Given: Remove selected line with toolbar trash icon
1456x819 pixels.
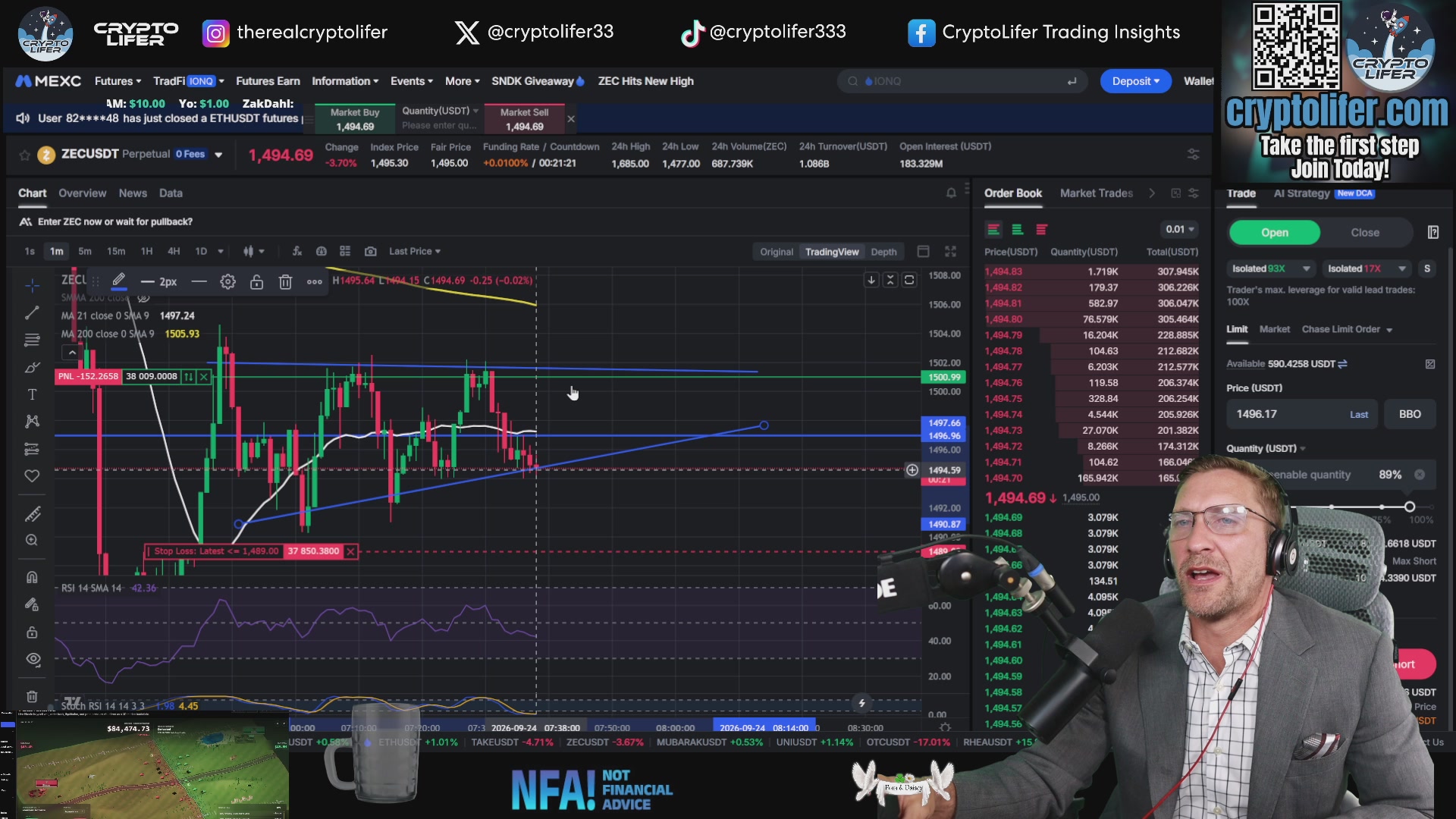Looking at the screenshot, I should tap(285, 282).
